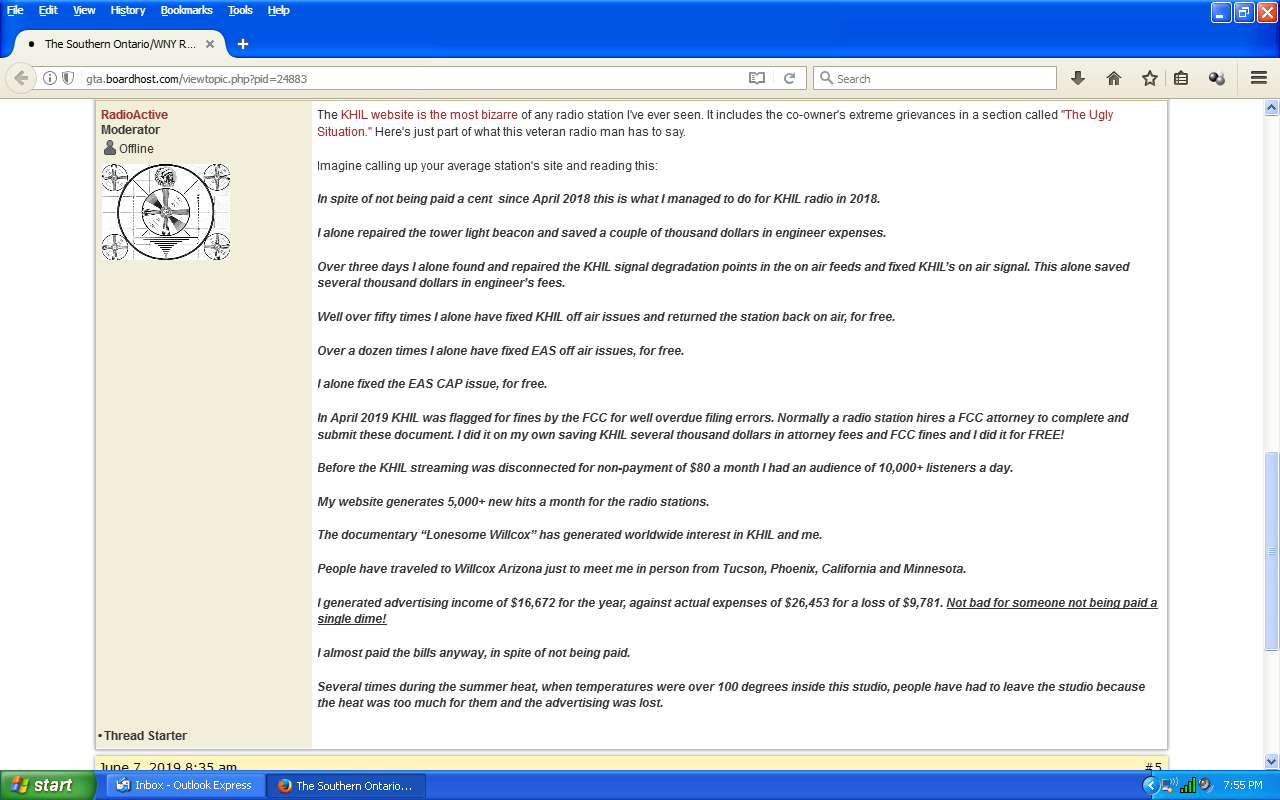Show bookmarks list icon
The width and height of the screenshot is (1280, 800).
pyautogui.click(x=1181, y=78)
